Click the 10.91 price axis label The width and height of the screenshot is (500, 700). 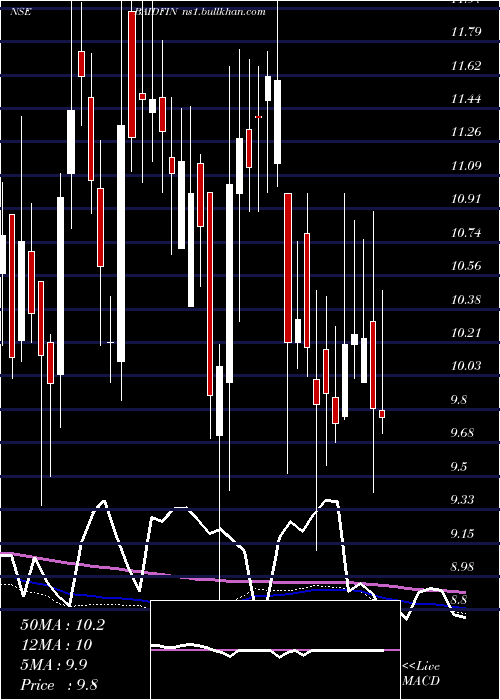[x=466, y=199]
